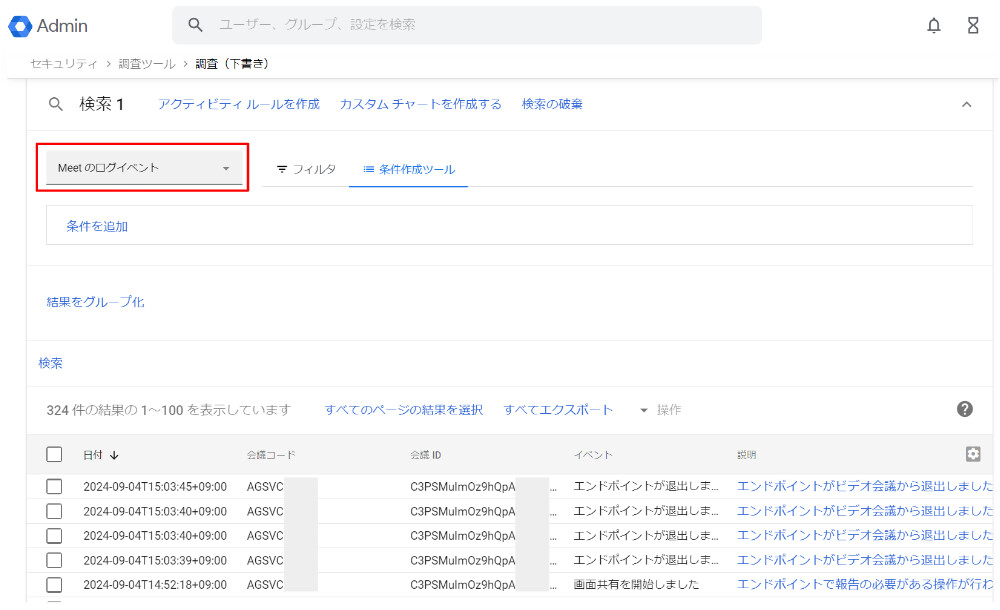
Task: Open the help question mark icon
Action: click(964, 409)
